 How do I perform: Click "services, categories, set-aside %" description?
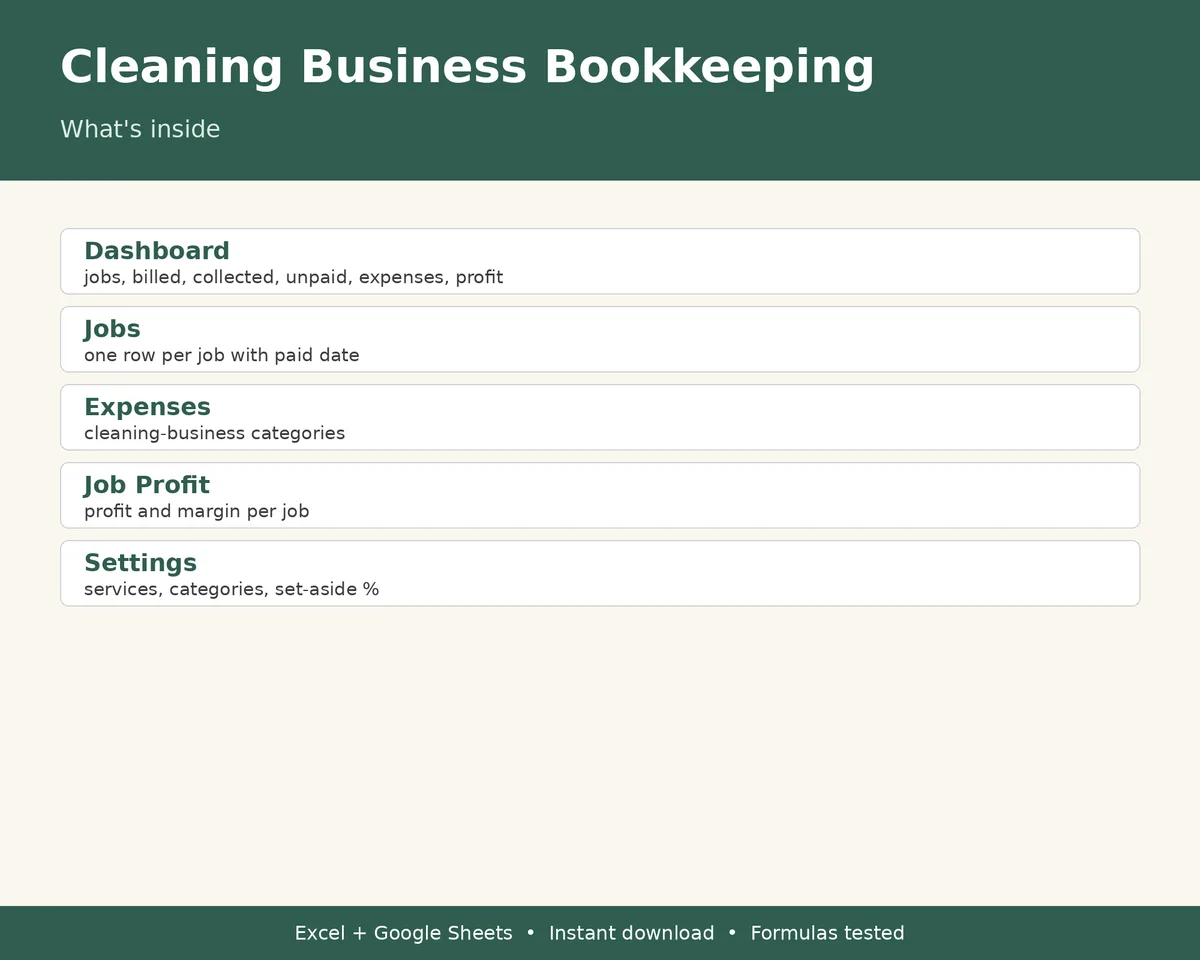click(231, 589)
